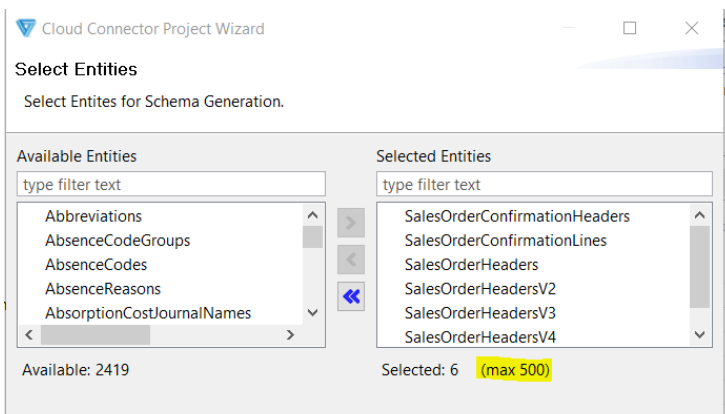Select SalesOrderHeadersV3 entity

480,313
